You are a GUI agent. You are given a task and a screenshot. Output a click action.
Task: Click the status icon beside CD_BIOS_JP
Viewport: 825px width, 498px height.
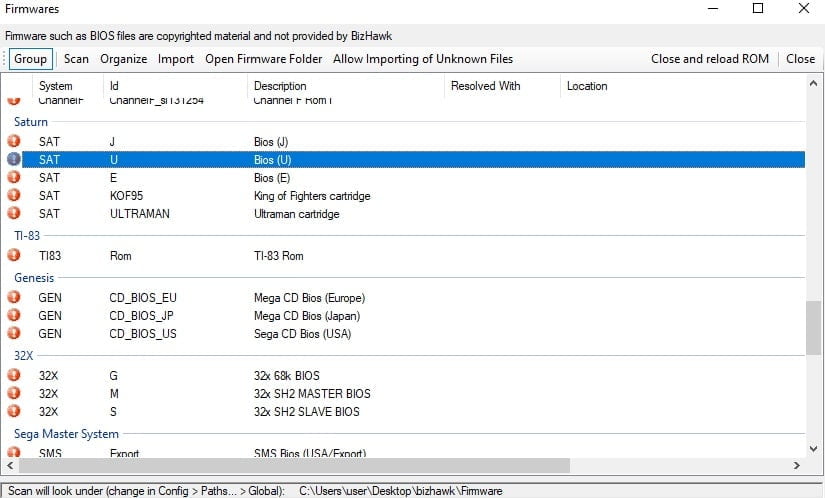[14, 315]
